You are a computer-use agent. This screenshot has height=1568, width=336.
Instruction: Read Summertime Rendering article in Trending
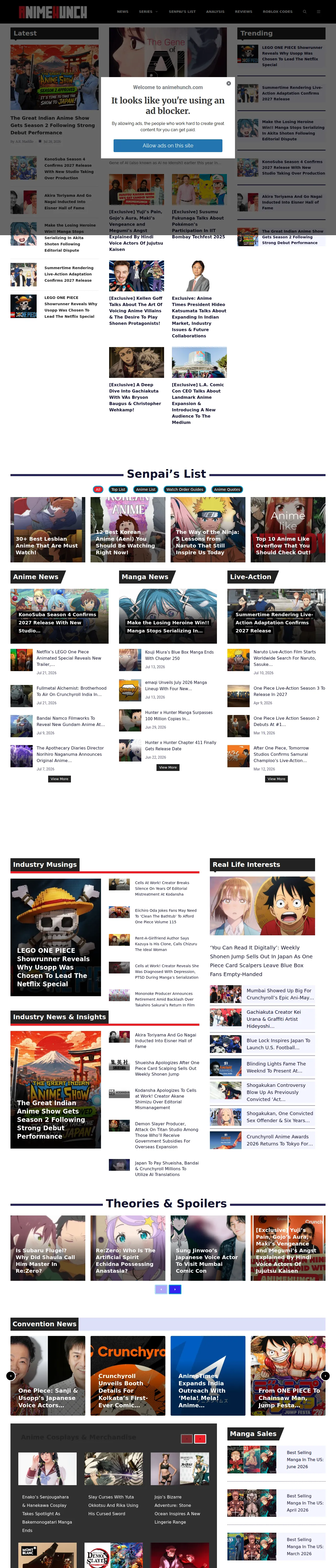(x=292, y=93)
